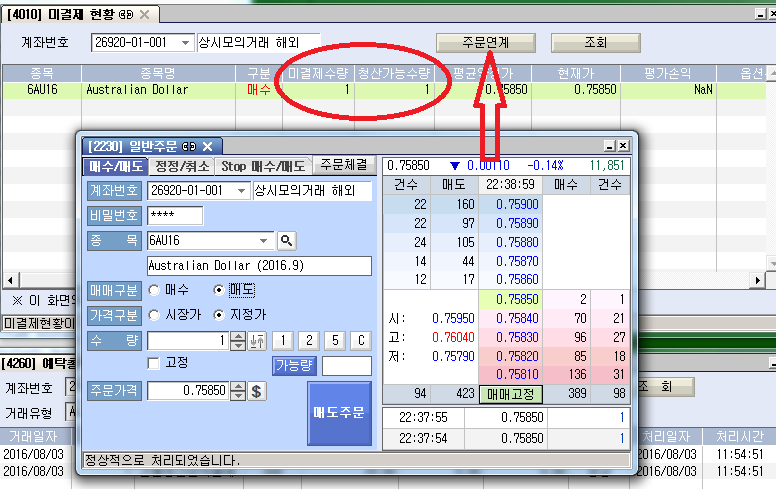The height and width of the screenshot is (489, 776).
Task: Switch to the 정정/취소 tab
Action: pos(182,166)
